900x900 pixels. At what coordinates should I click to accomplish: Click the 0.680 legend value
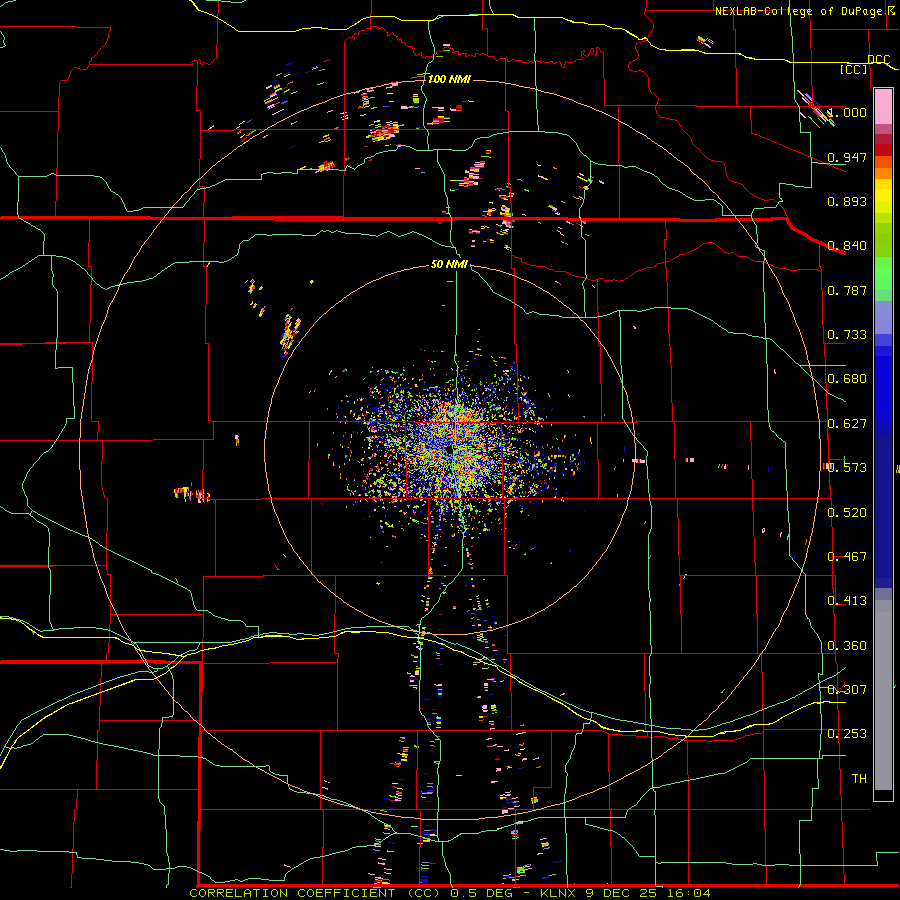pos(847,379)
